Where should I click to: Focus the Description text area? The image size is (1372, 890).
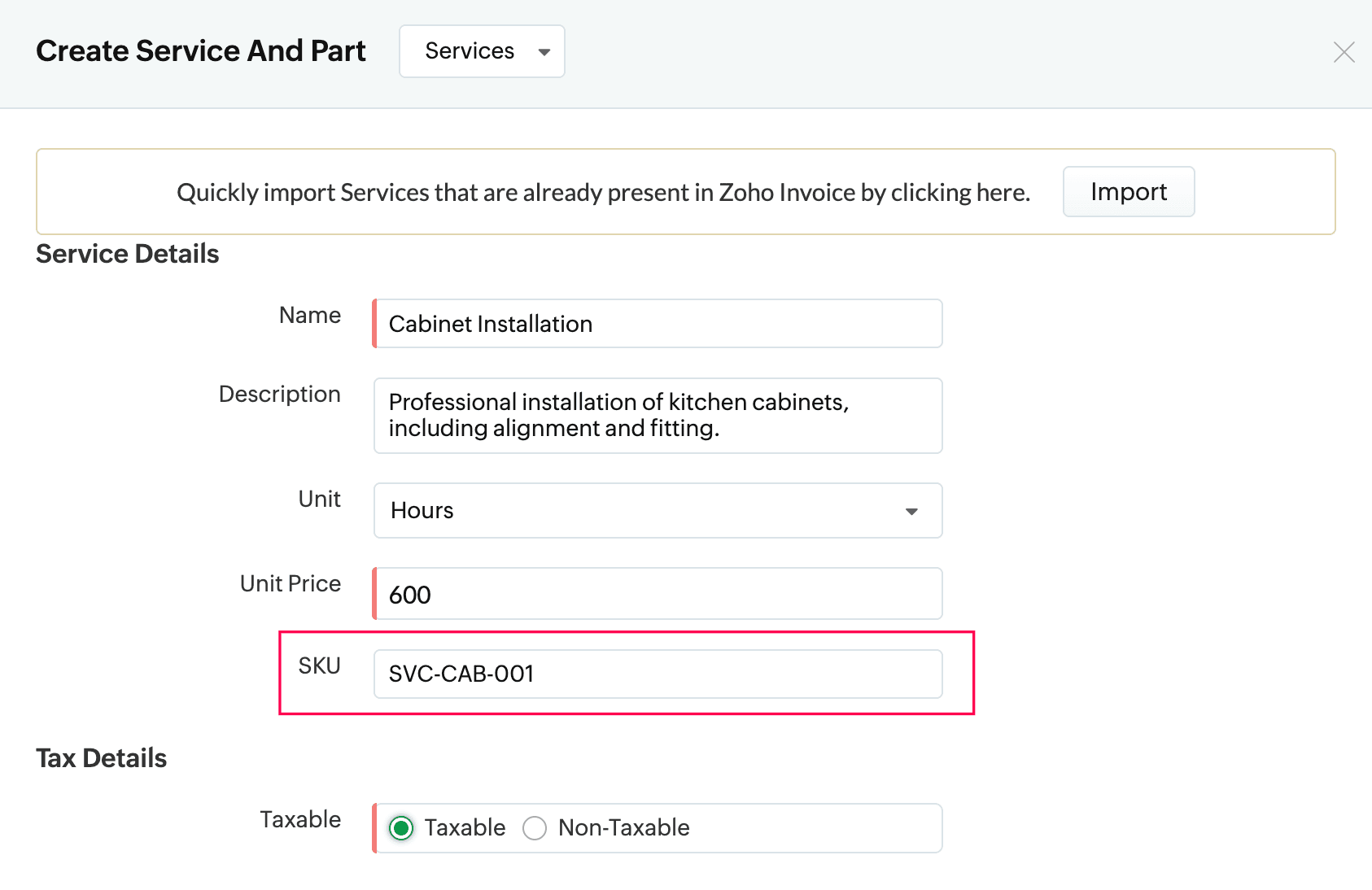pyautogui.click(x=658, y=416)
